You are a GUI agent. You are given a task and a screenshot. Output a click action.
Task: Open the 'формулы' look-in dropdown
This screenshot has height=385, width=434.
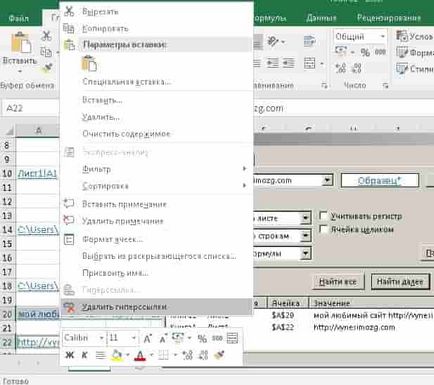[305, 253]
